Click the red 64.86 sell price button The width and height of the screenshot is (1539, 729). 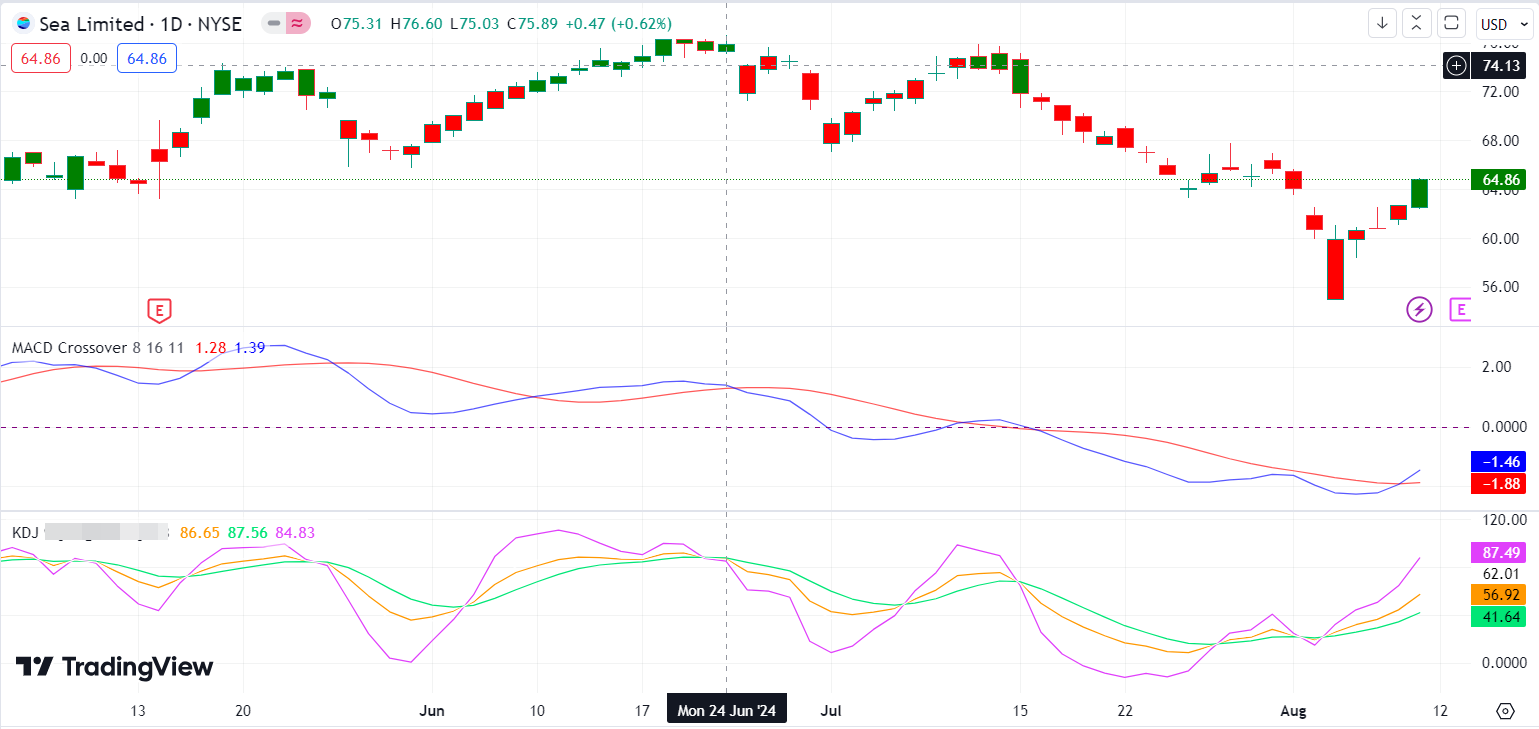pyautogui.click(x=41, y=59)
